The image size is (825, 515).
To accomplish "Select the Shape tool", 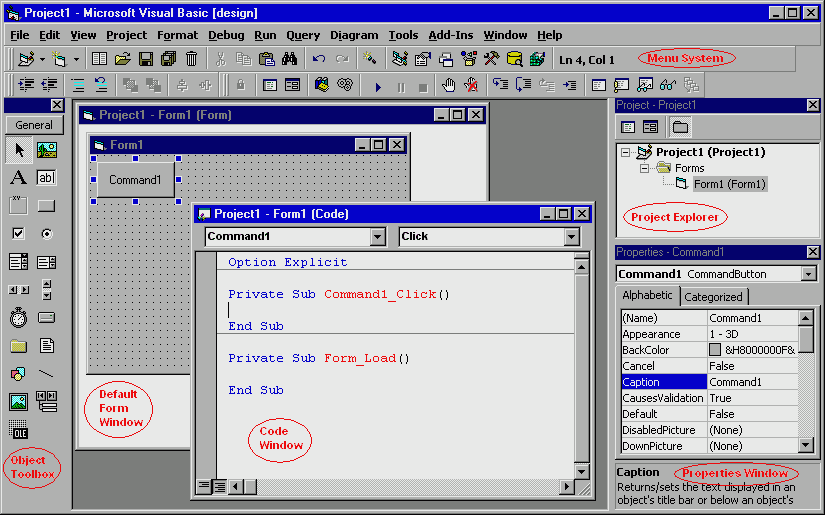I will (19, 373).
